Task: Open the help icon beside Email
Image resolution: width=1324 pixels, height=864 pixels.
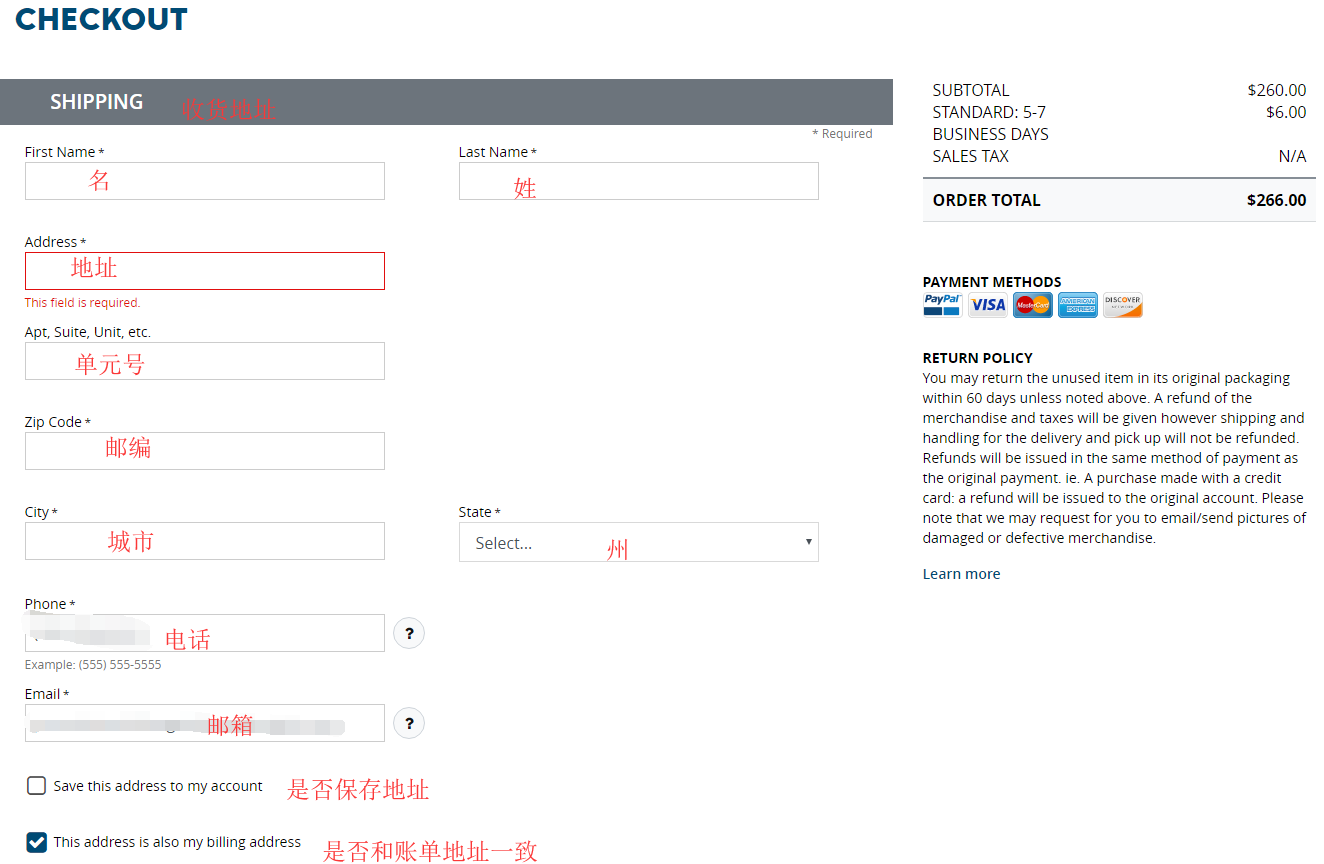Action: (409, 723)
